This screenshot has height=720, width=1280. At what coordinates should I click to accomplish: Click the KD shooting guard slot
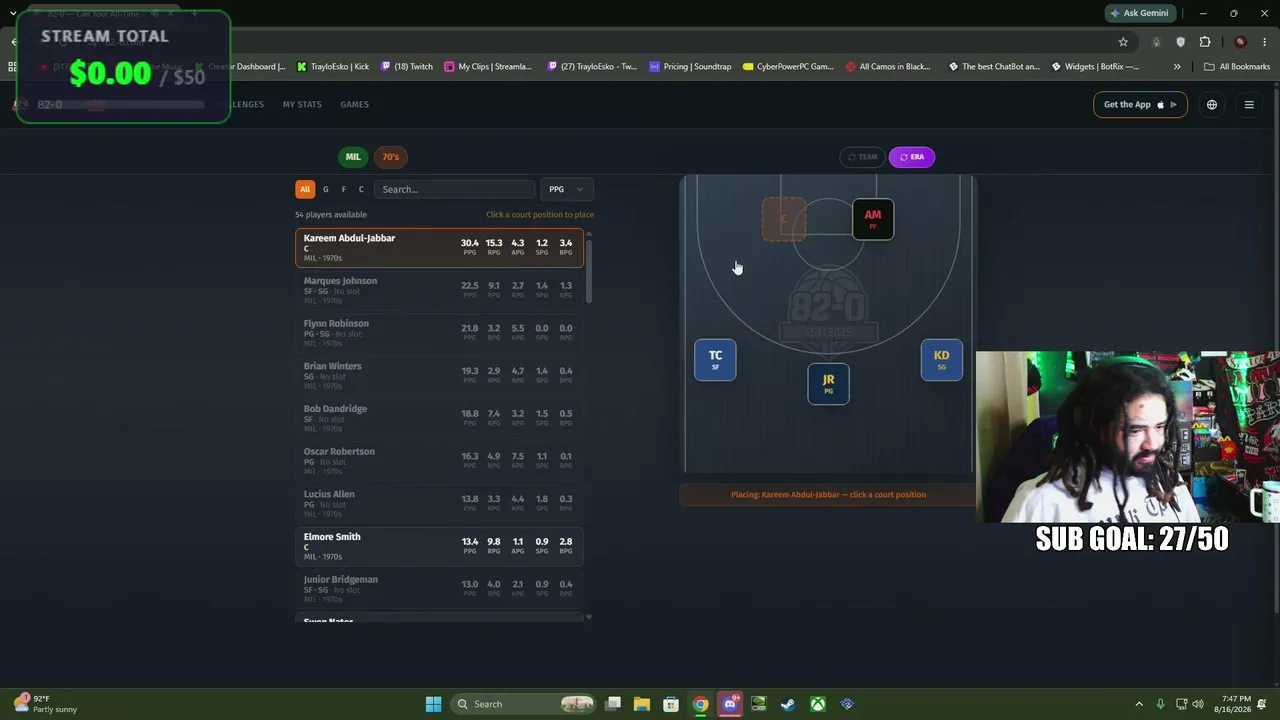coord(941,360)
